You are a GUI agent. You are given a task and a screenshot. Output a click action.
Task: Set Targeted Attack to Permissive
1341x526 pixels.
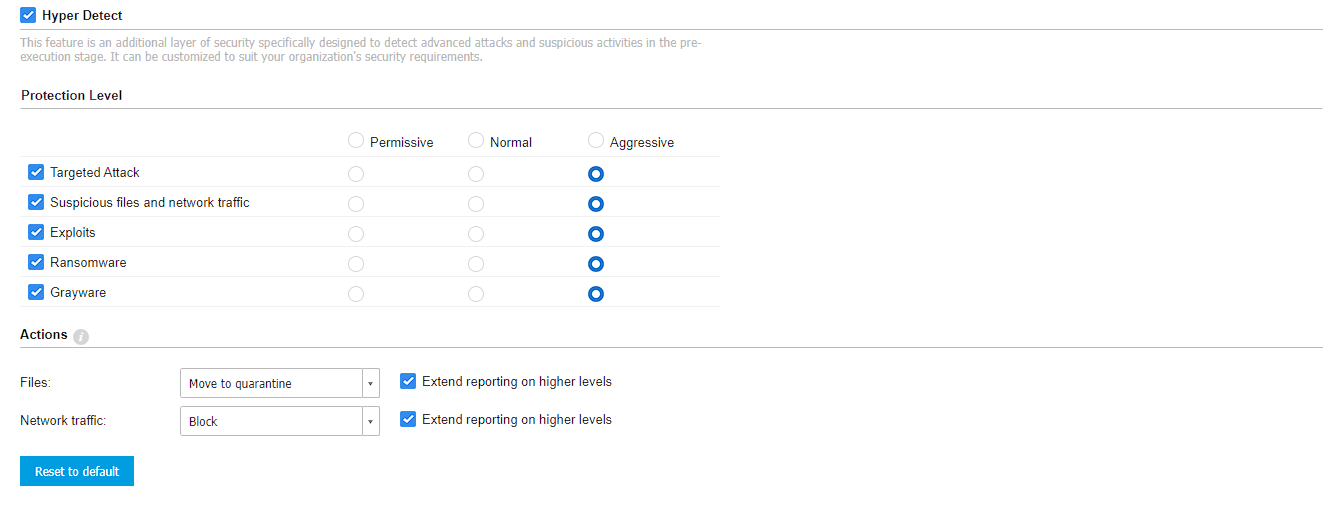(x=356, y=174)
